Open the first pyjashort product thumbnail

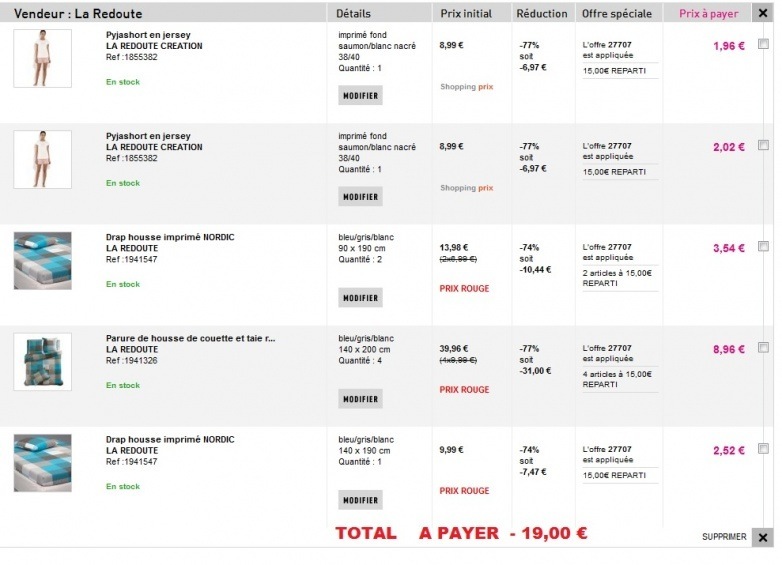pyautogui.click(x=42, y=58)
